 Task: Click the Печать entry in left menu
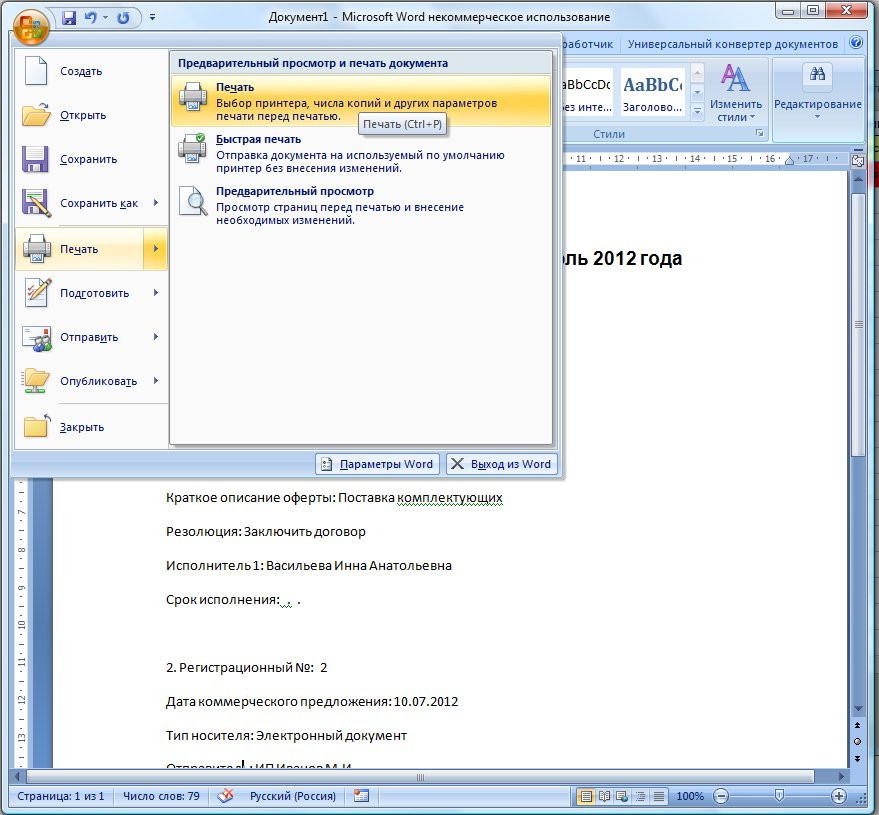(80, 249)
